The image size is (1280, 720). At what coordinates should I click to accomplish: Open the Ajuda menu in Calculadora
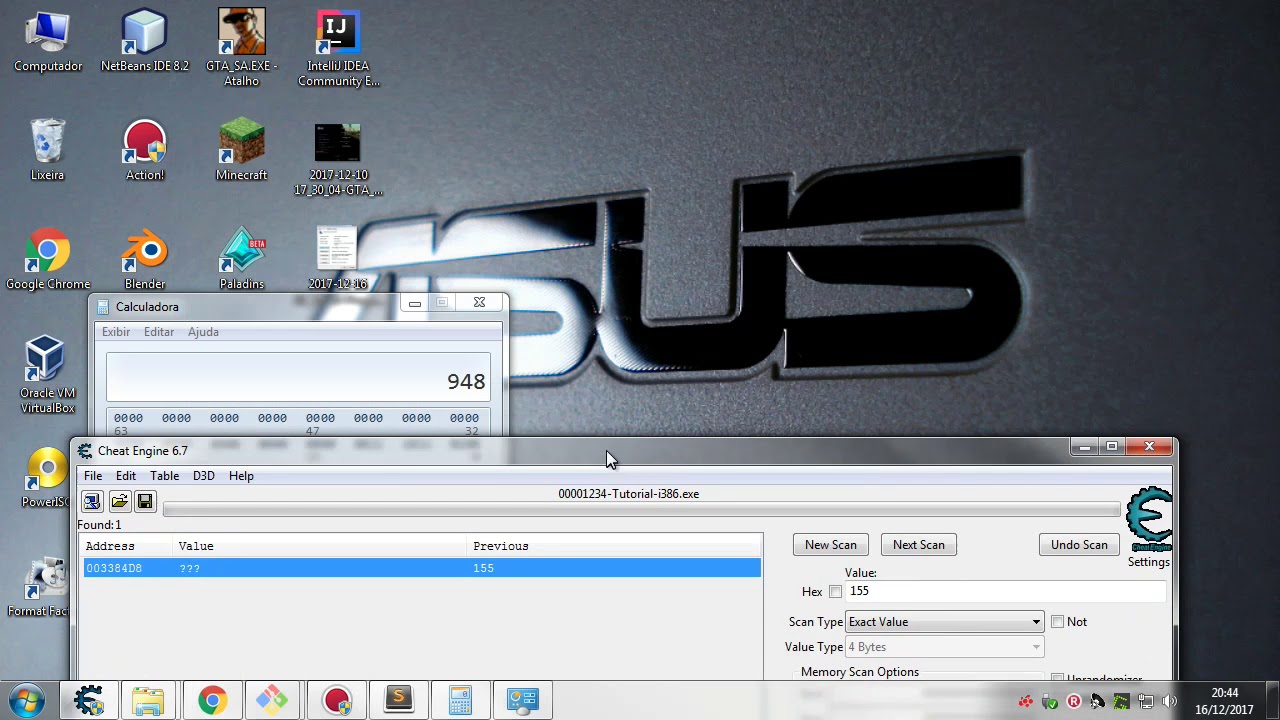pos(203,332)
